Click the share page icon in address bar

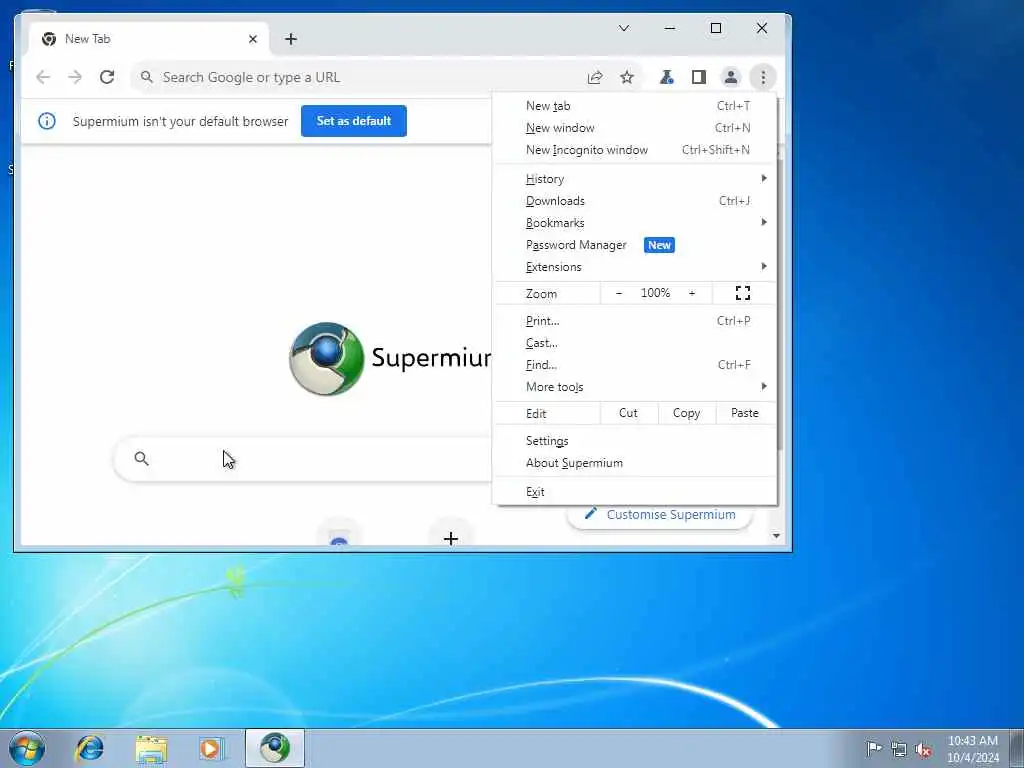(595, 77)
